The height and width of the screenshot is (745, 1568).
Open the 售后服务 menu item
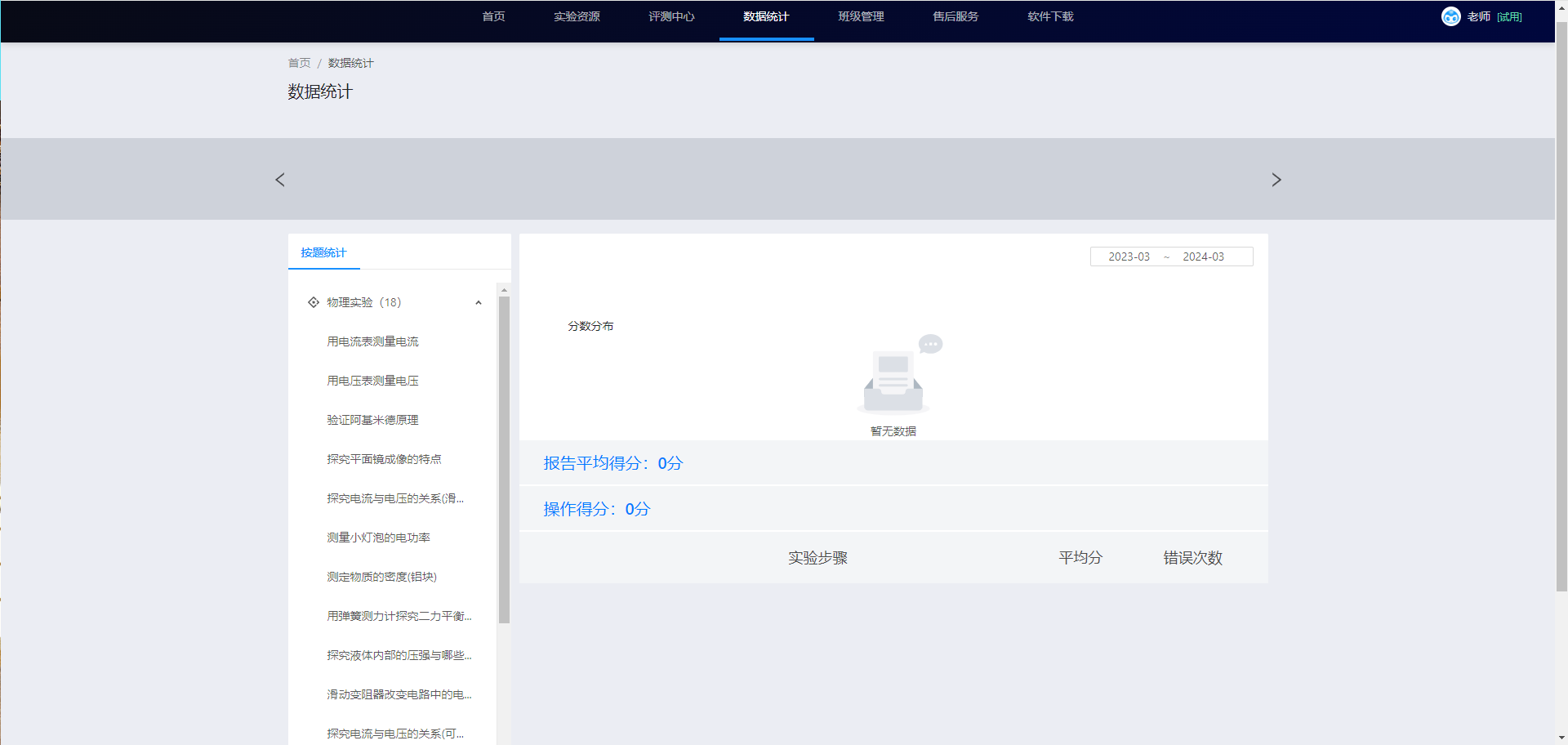(x=955, y=16)
